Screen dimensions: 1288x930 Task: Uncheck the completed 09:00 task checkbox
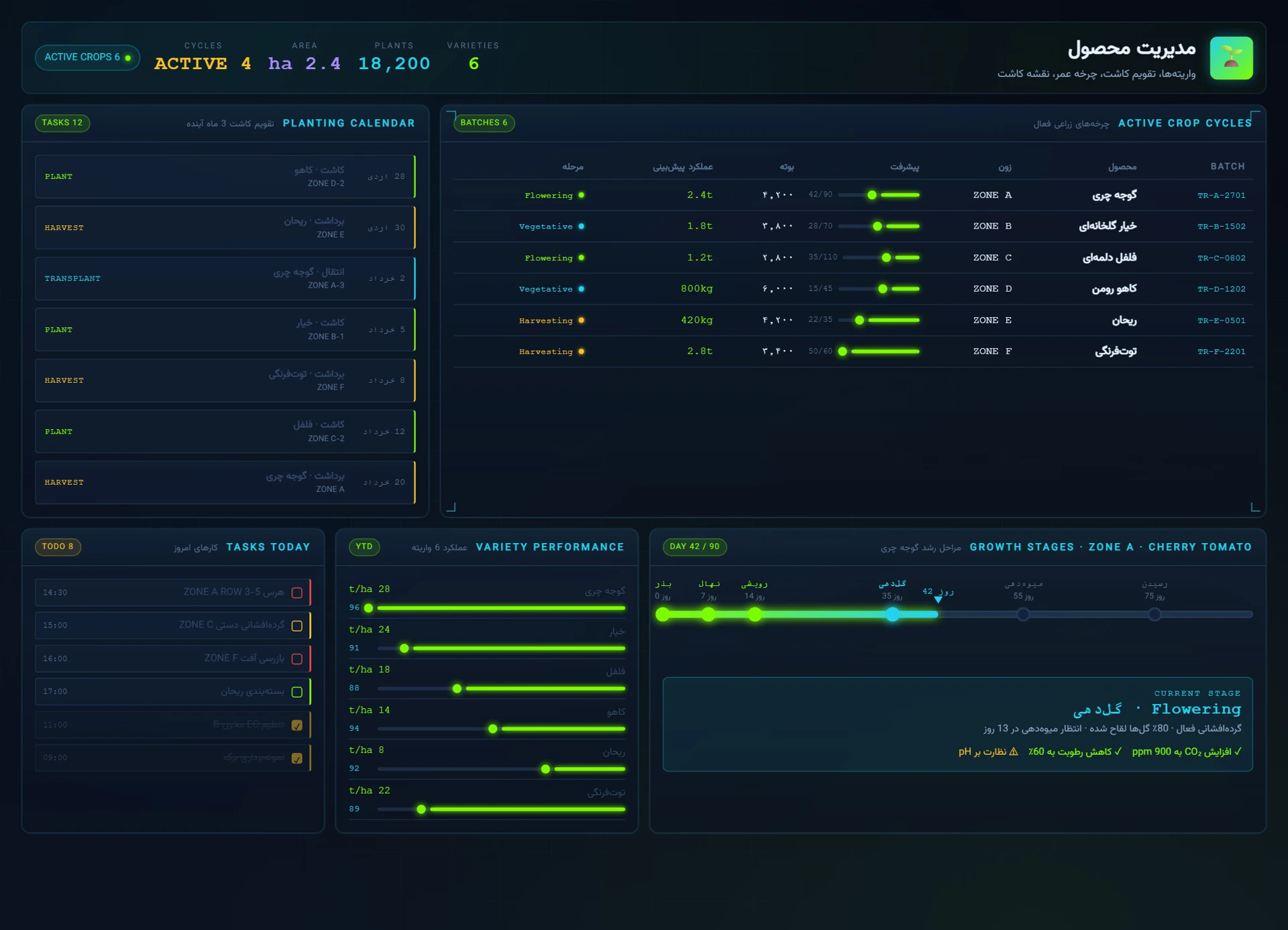pyautogui.click(x=297, y=758)
